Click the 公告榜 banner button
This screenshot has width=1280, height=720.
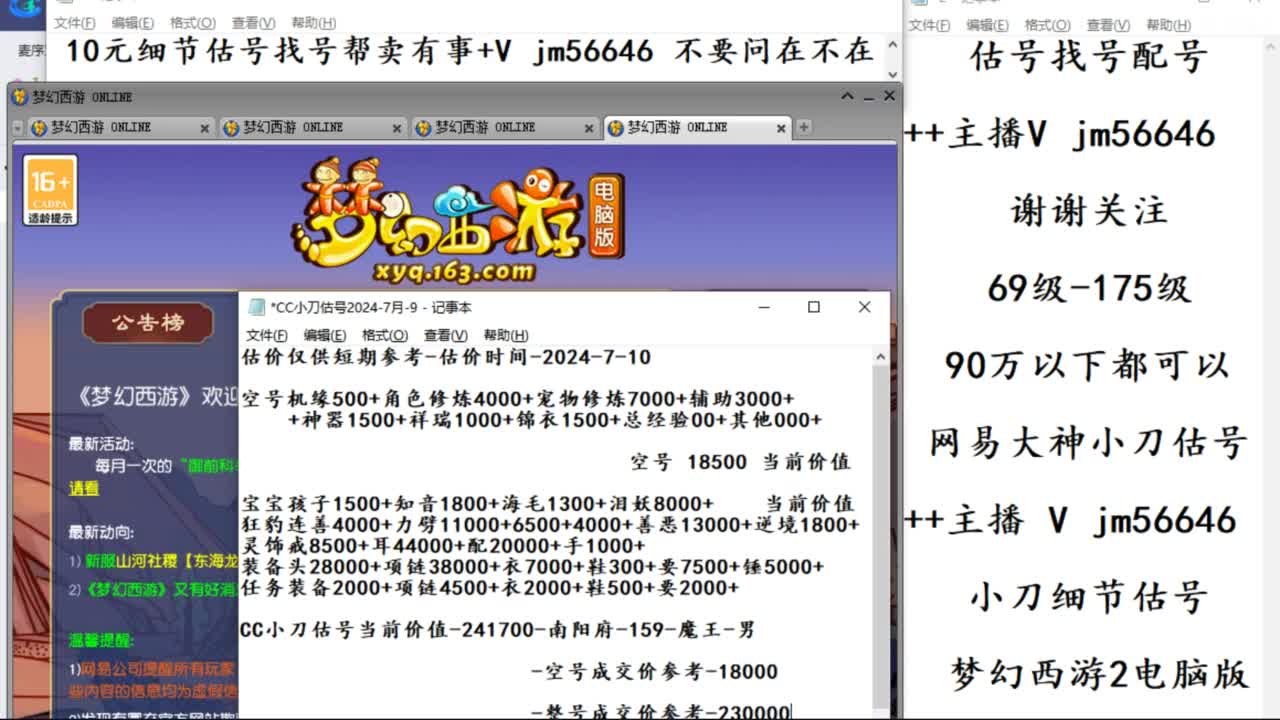pos(148,323)
